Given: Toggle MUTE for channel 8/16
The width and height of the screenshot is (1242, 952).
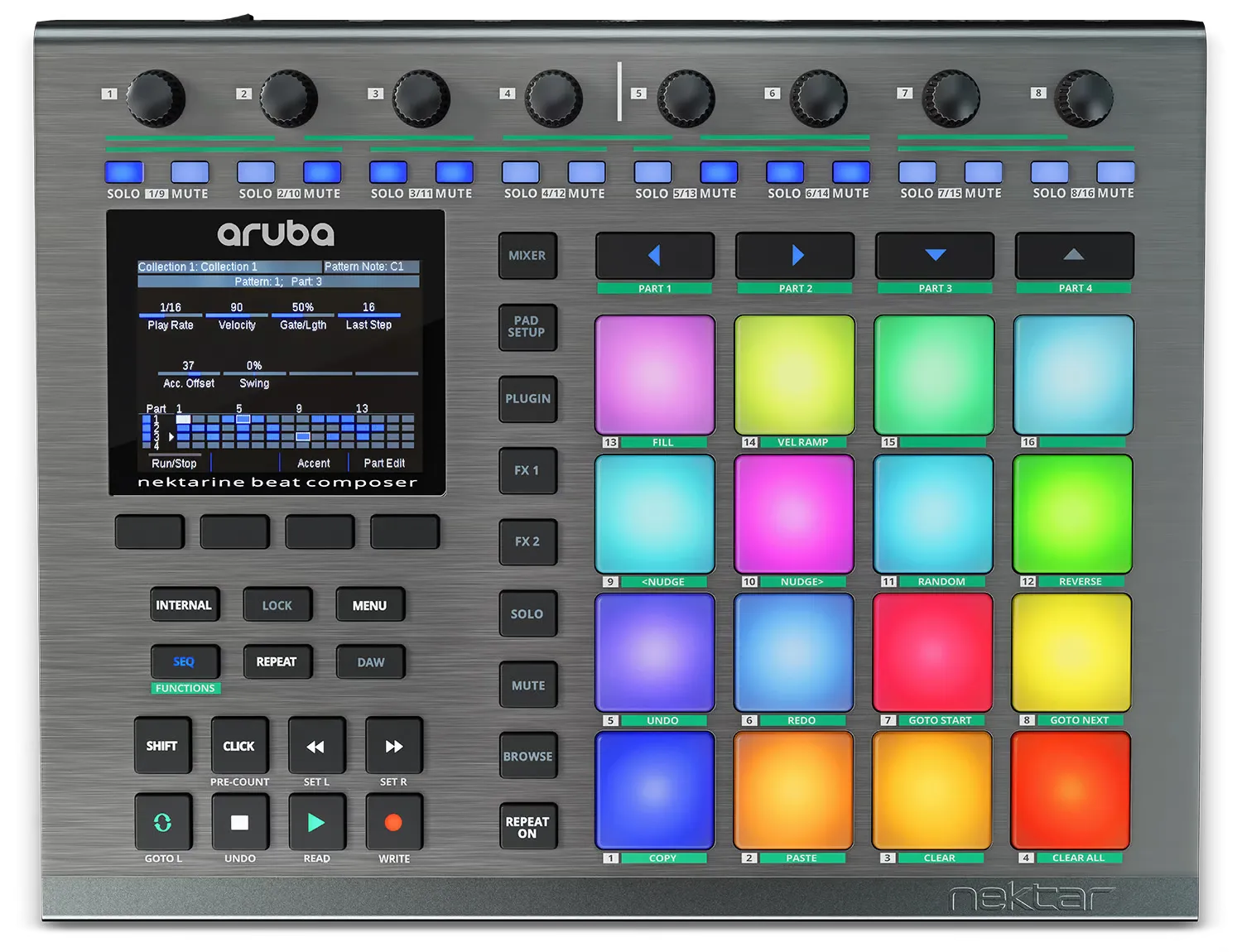Looking at the screenshot, I should tap(1115, 172).
